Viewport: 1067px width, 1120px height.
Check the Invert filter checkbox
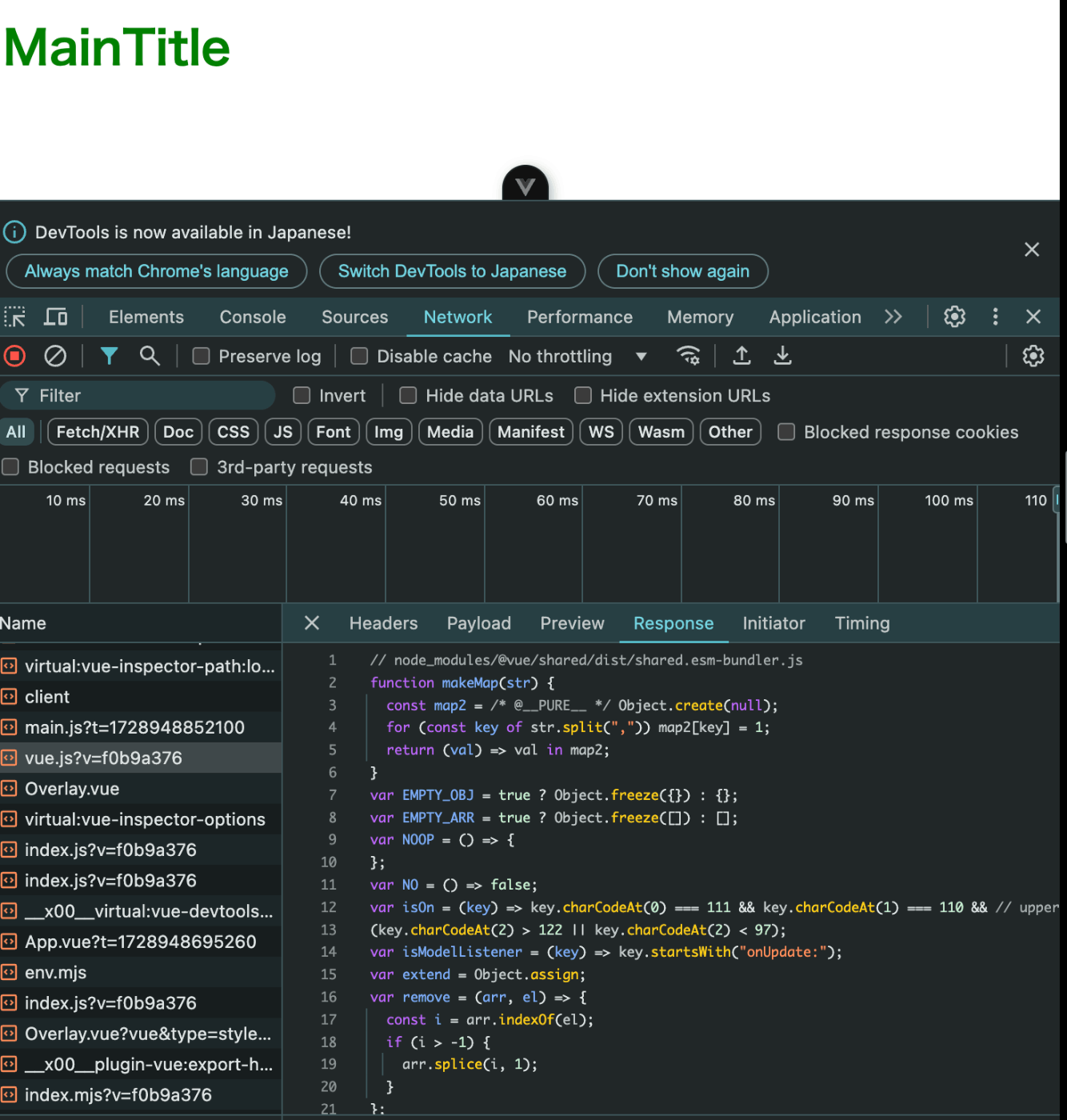coord(302,395)
